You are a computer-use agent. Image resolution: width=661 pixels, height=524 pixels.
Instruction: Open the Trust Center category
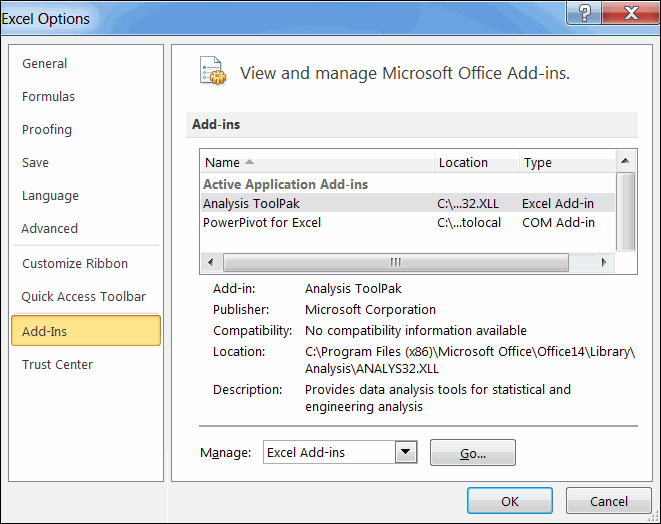tap(57, 365)
